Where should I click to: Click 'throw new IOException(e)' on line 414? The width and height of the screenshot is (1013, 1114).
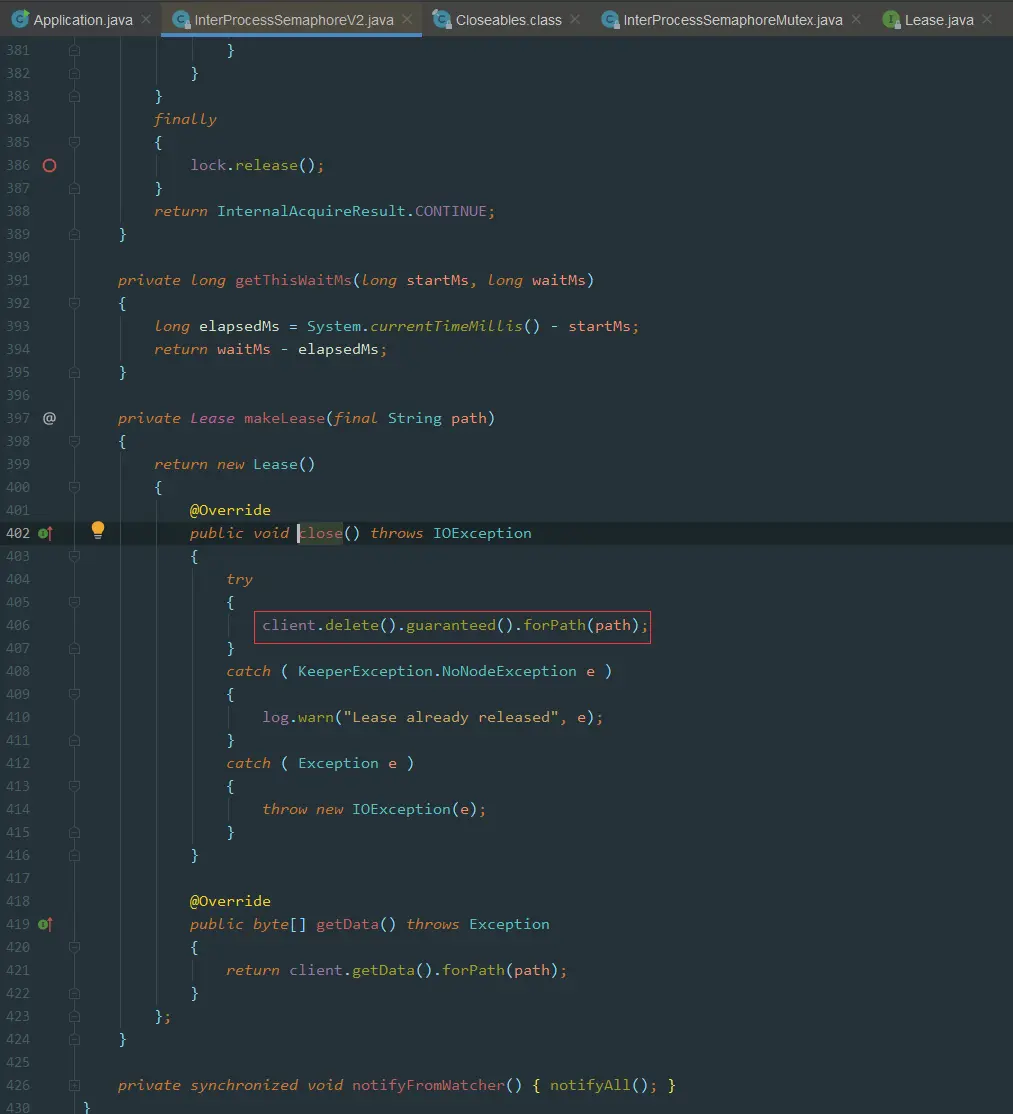[374, 809]
